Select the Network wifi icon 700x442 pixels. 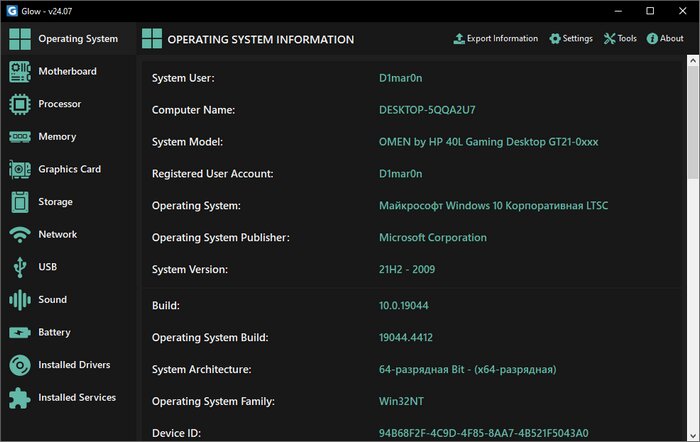click(20, 234)
